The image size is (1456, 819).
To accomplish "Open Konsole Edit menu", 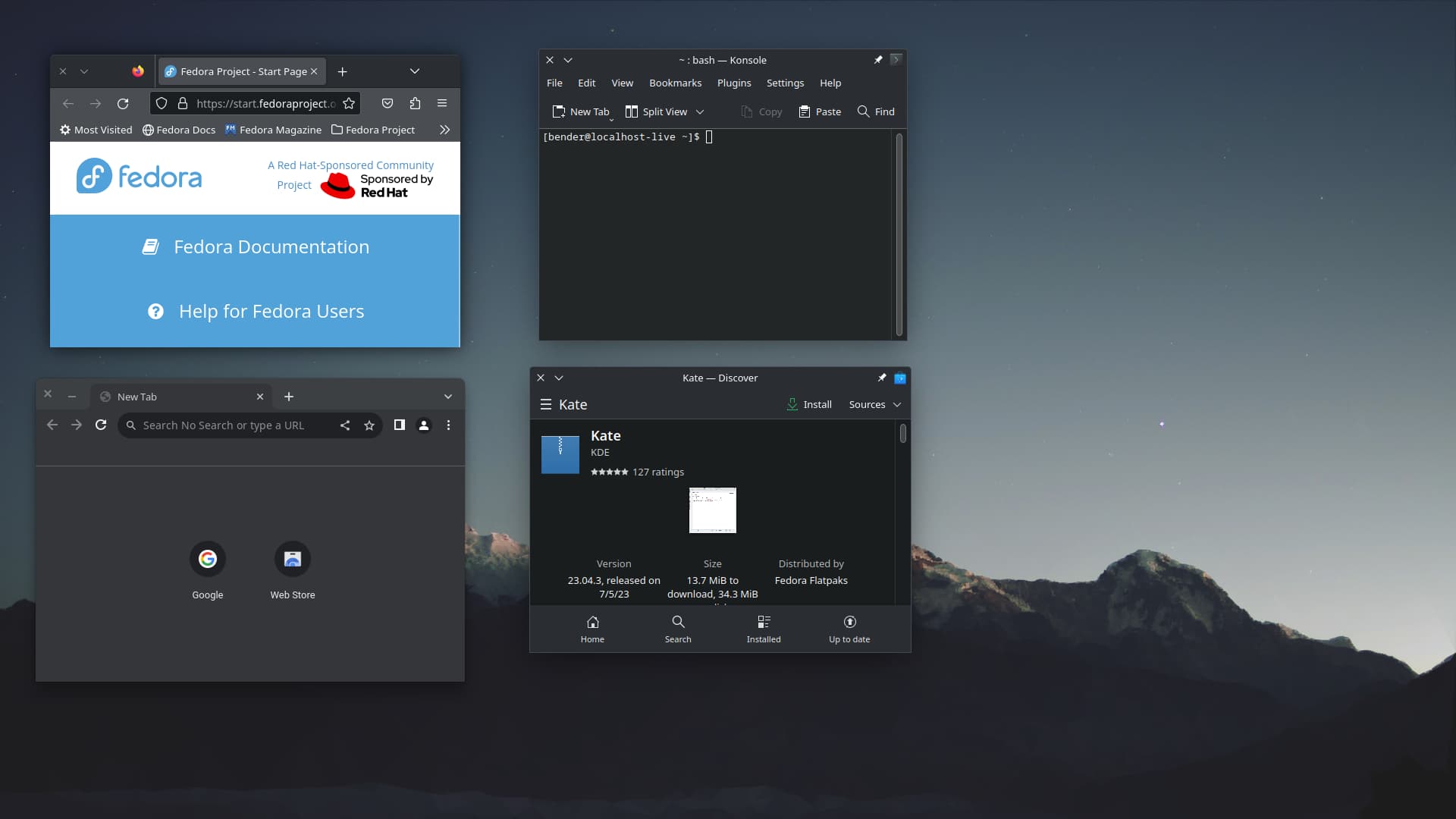I will (586, 83).
